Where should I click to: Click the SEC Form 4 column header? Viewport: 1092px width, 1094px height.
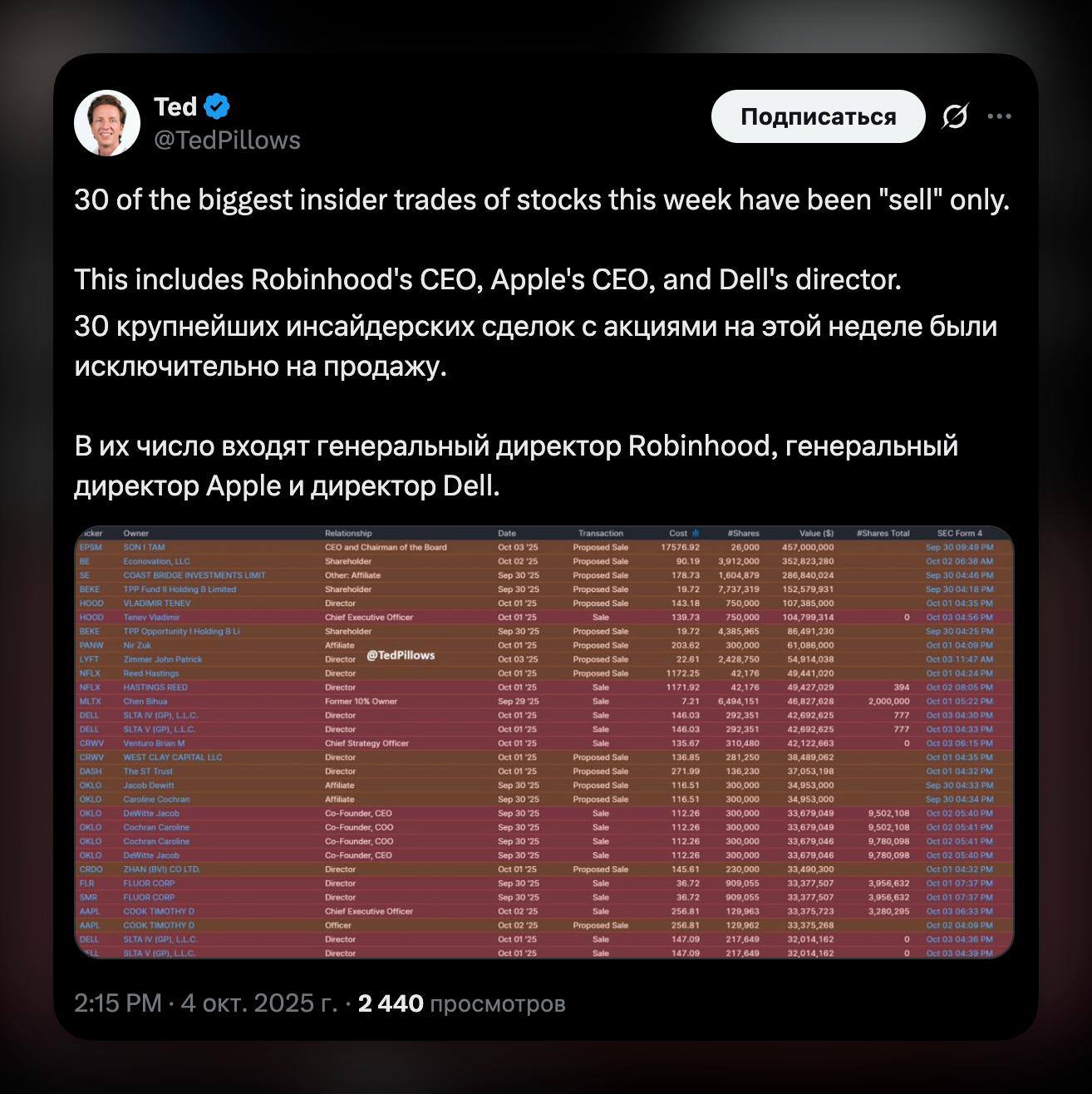[x=959, y=534]
